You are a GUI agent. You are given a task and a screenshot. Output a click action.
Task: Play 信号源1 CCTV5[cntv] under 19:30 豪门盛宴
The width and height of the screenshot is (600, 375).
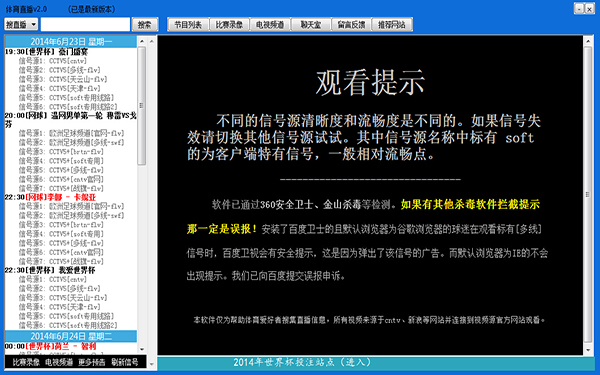53,61
